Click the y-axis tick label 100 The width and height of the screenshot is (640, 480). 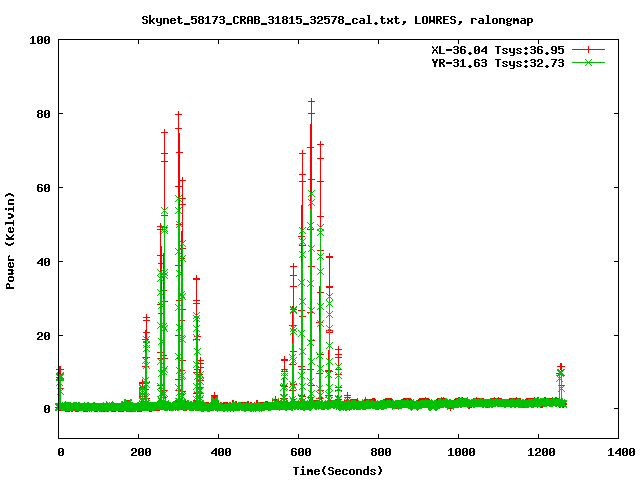pos(40,40)
